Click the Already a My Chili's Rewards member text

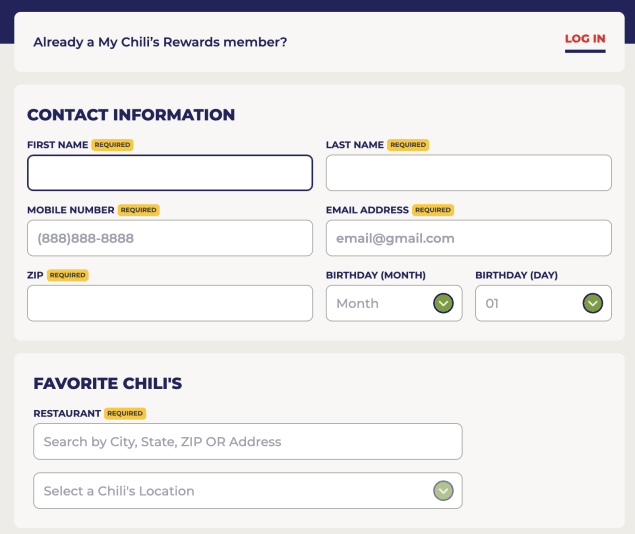(160, 42)
